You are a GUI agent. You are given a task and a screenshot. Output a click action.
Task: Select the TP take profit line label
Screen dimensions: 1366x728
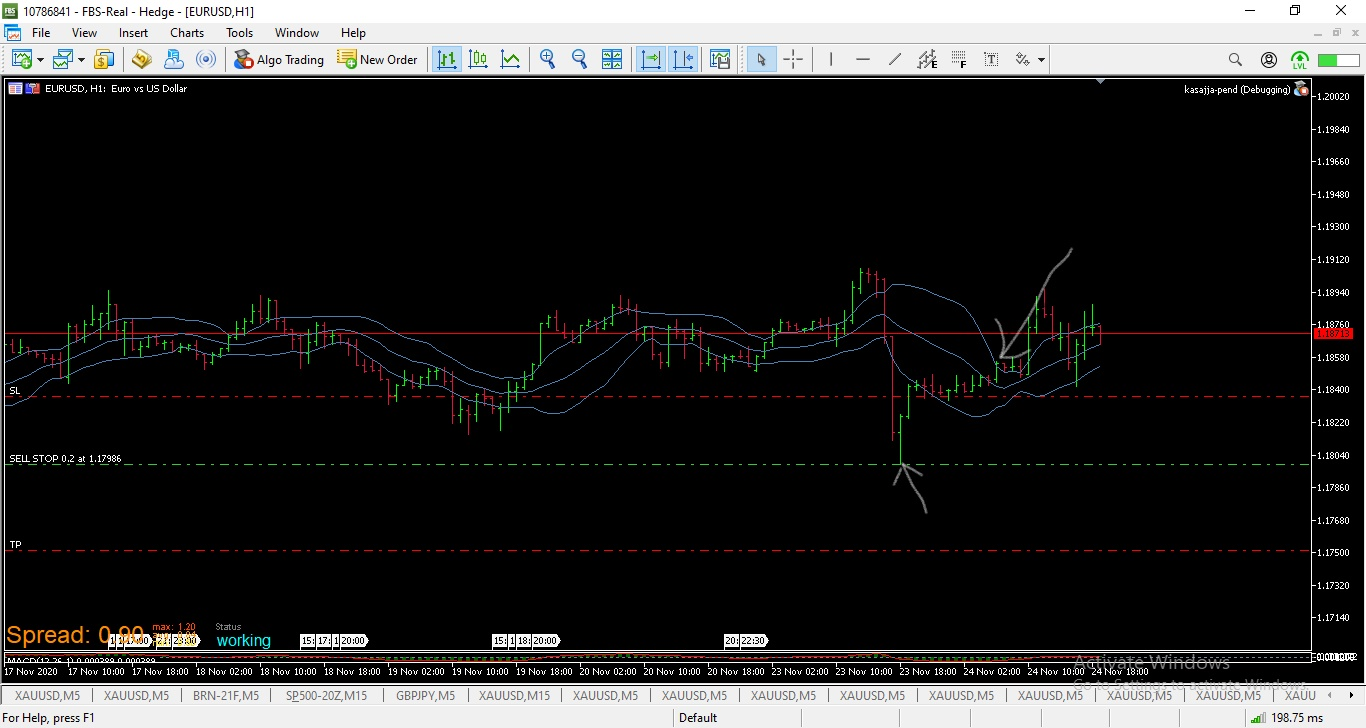pos(15,545)
